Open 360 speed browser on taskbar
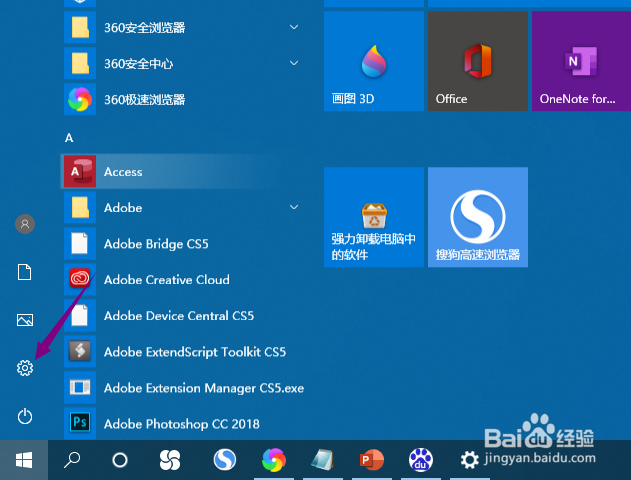 (274, 459)
